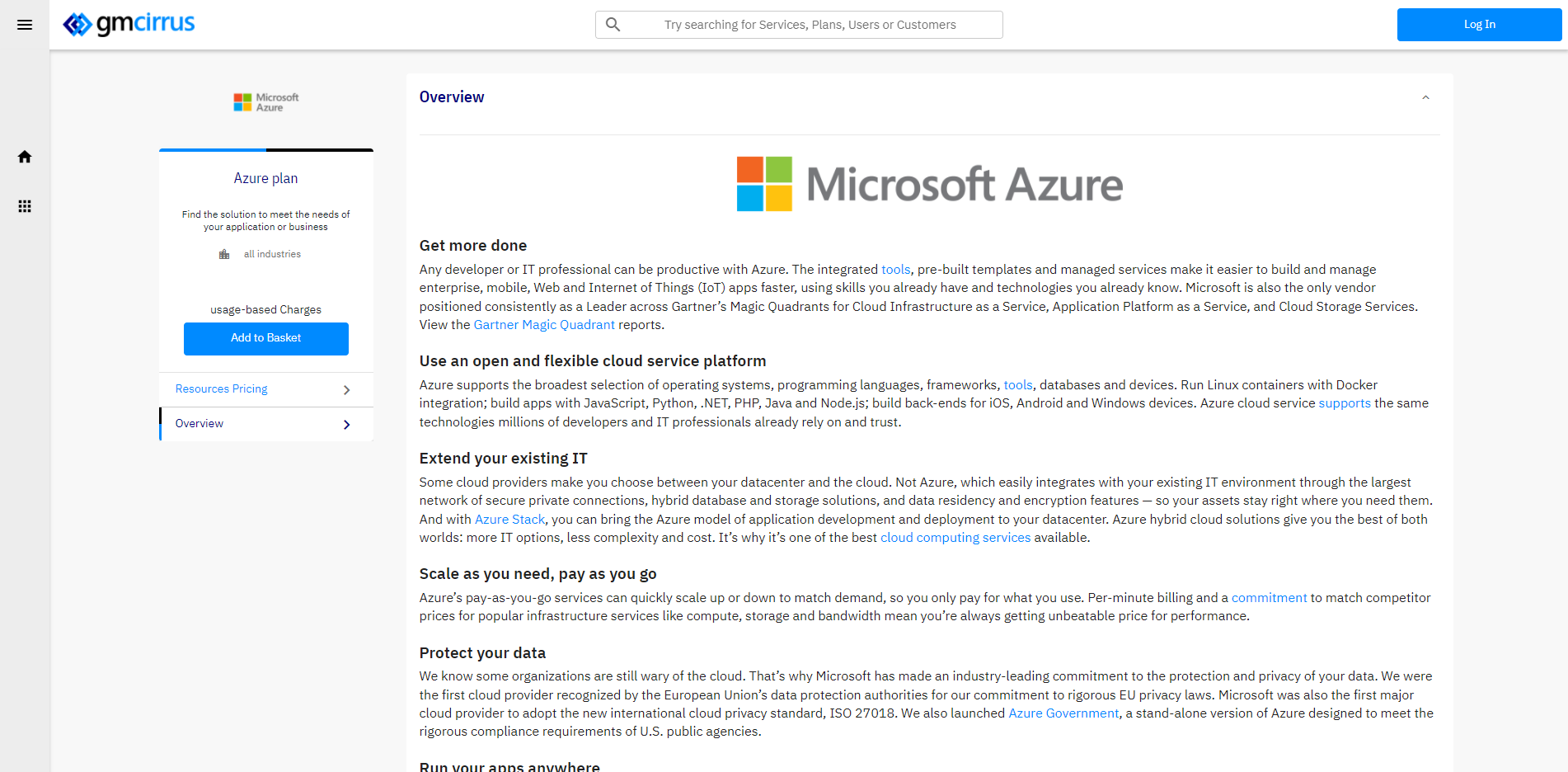The image size is (1568, 772).
Task: Click the Home icon in left sidebar
Action: (25, 157)
